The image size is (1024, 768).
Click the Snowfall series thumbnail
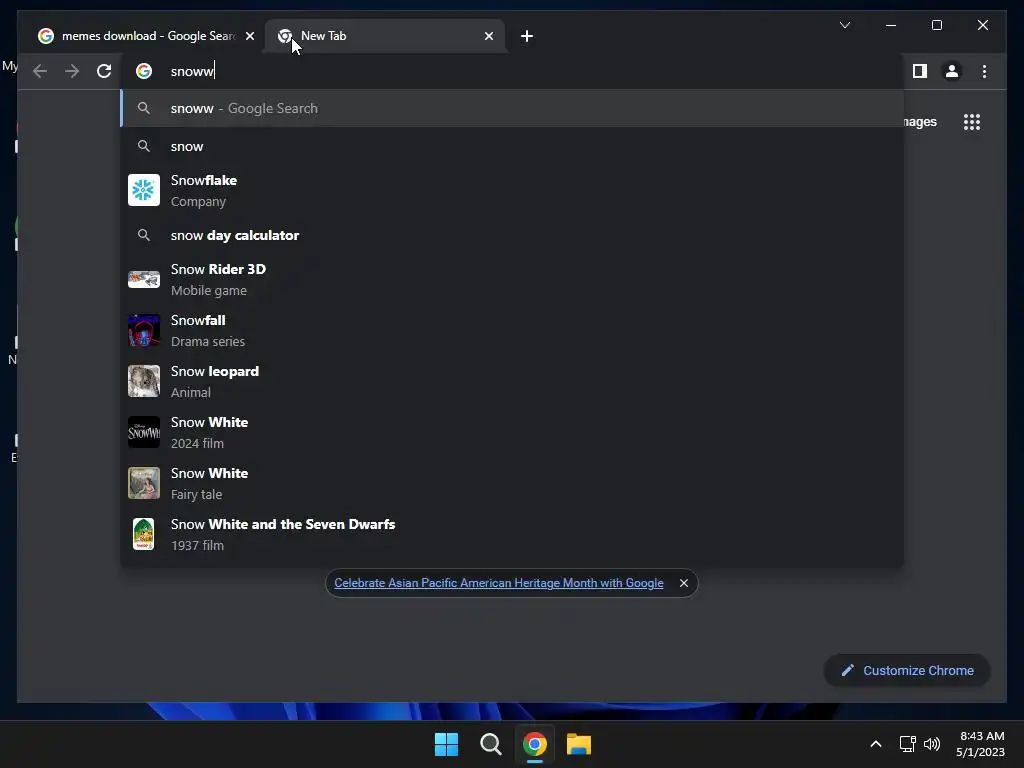[x=144, y=330]
